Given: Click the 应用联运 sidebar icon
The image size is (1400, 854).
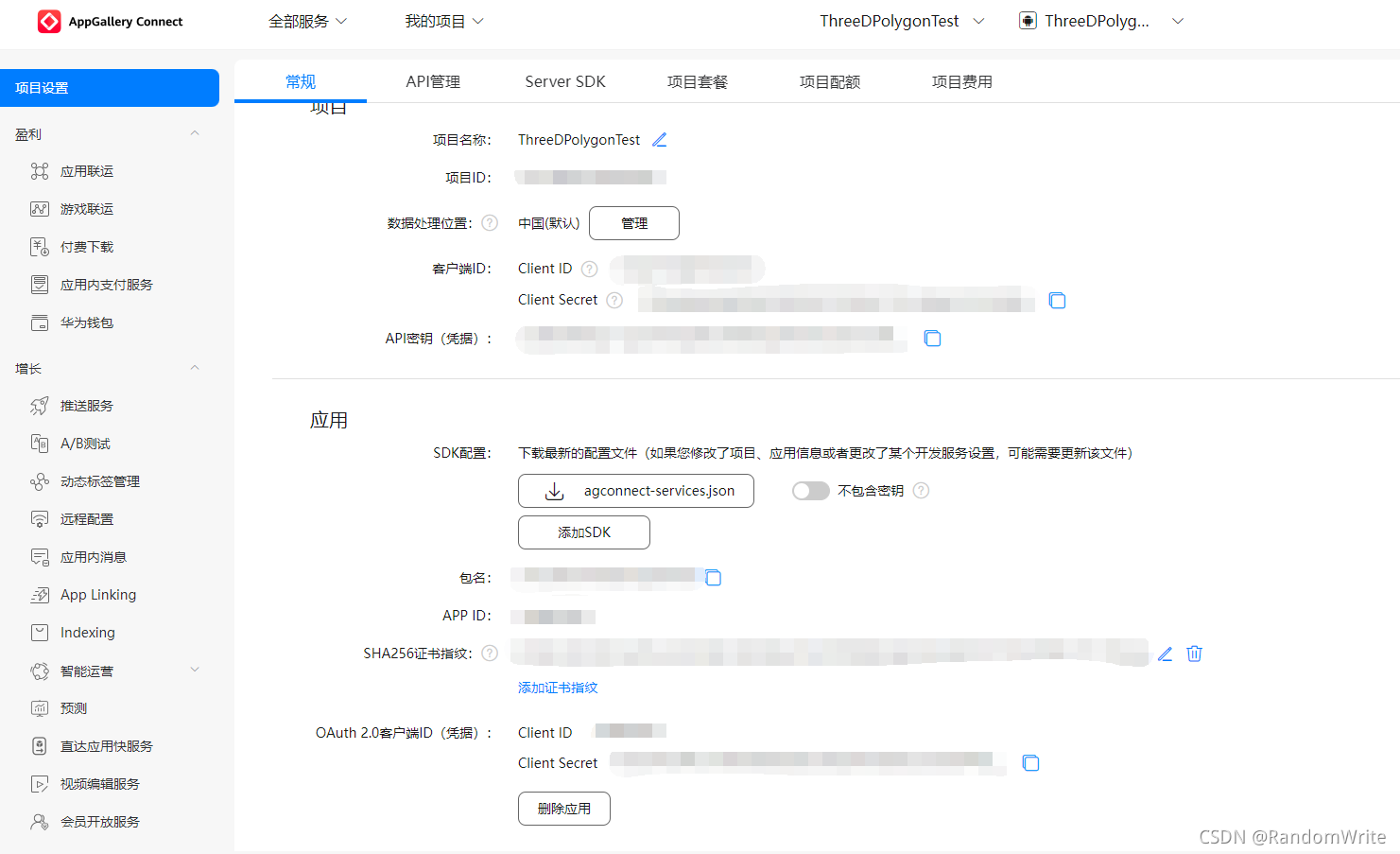Looking at the screenshot, I should [40, 171].
